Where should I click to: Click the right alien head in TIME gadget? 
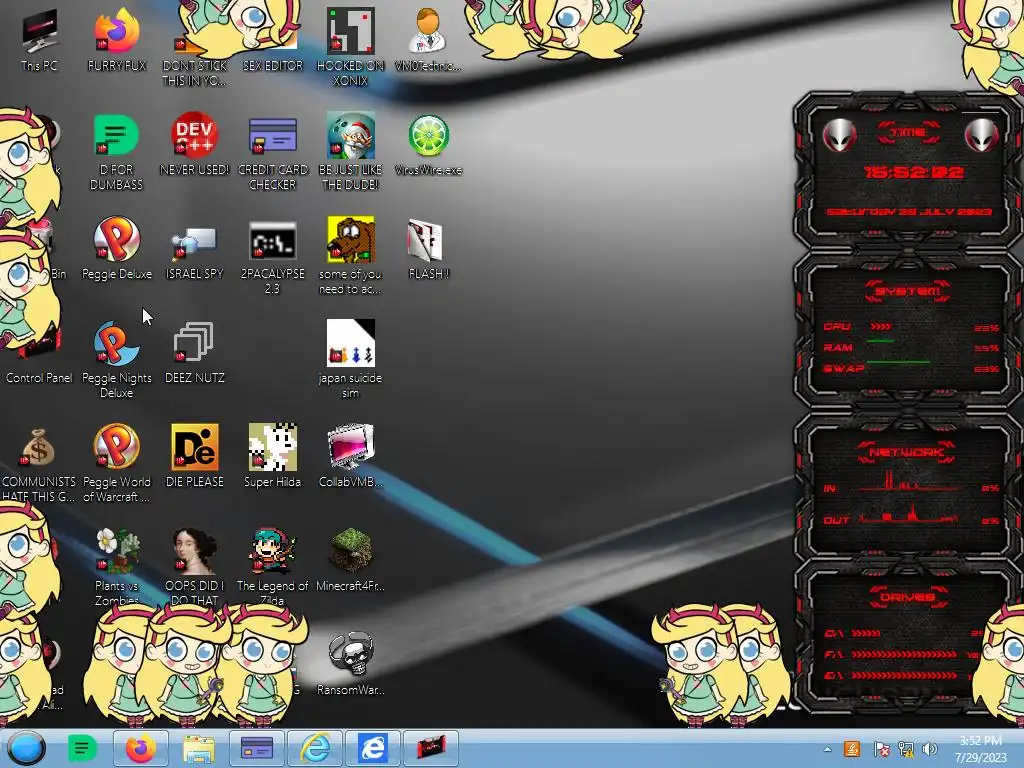[981, 136]
